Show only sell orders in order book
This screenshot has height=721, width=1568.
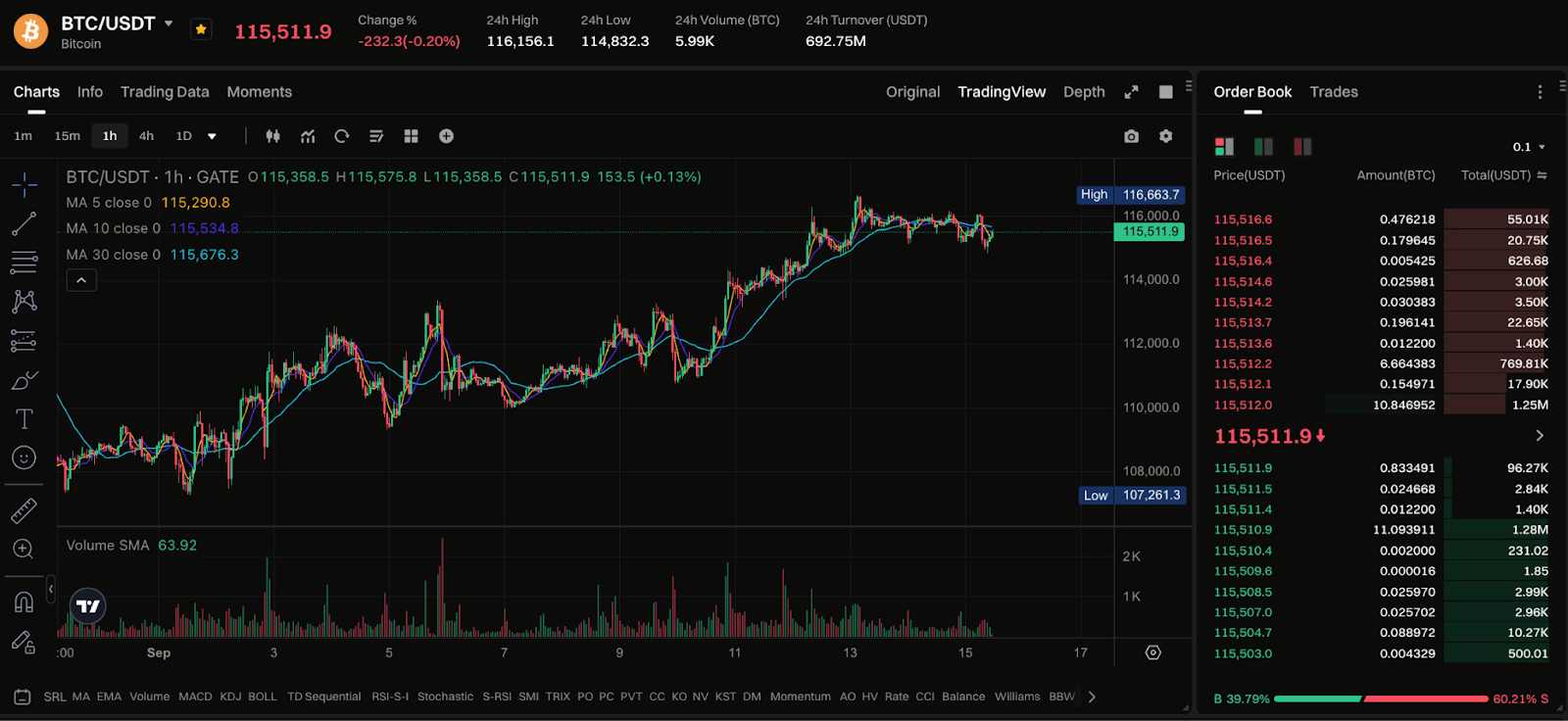pos(1302,147)
